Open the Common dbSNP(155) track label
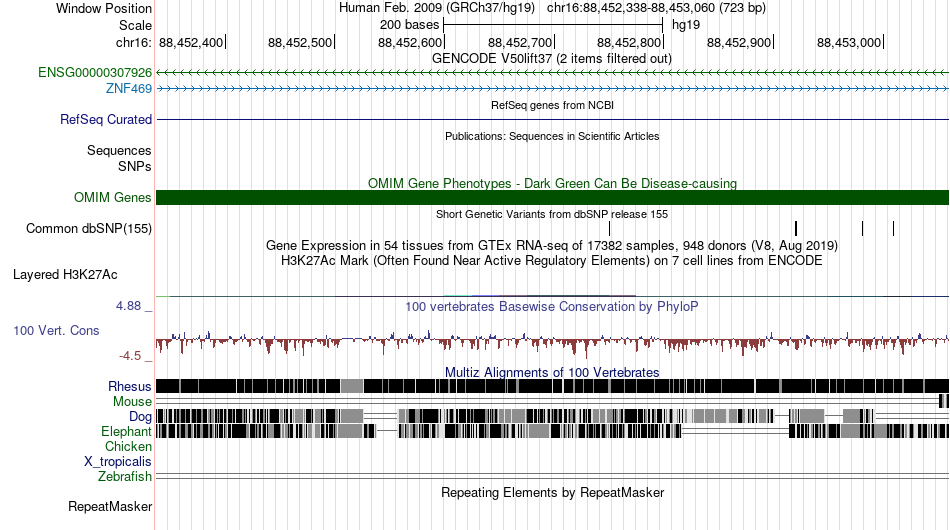950x530 pixels. [x=89, y=228]
